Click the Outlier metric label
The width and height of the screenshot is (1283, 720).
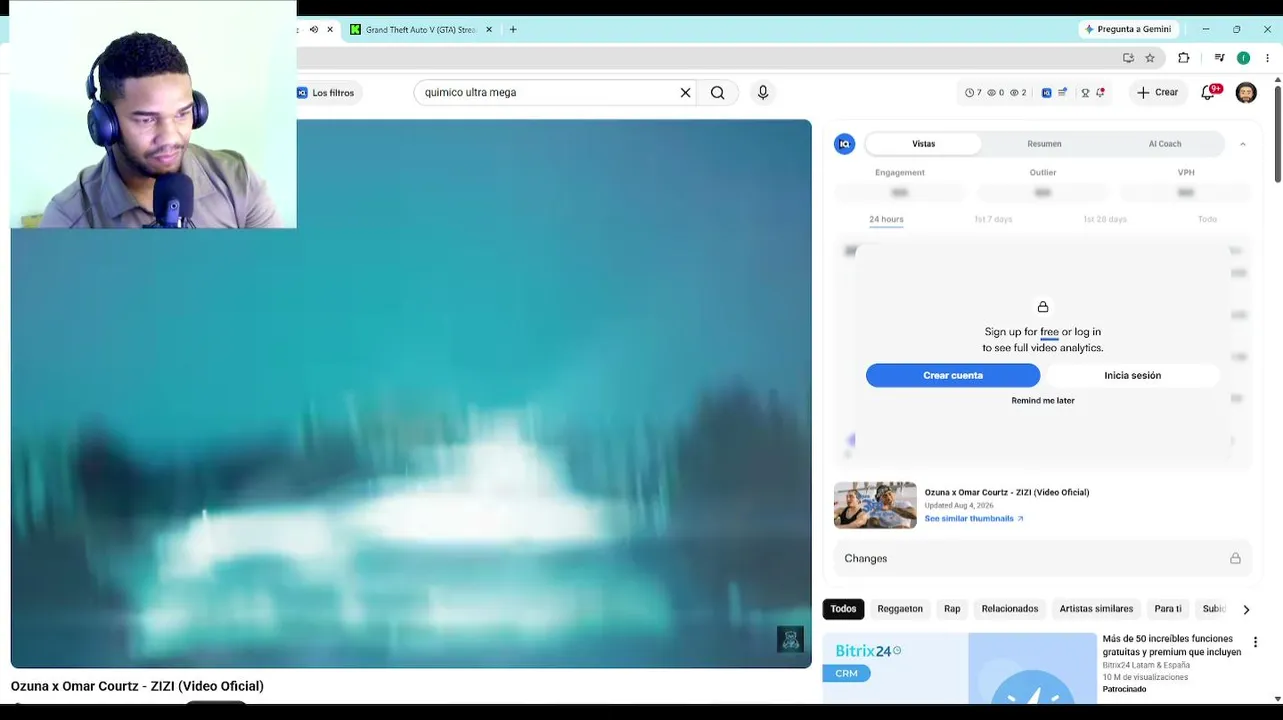1043,173
